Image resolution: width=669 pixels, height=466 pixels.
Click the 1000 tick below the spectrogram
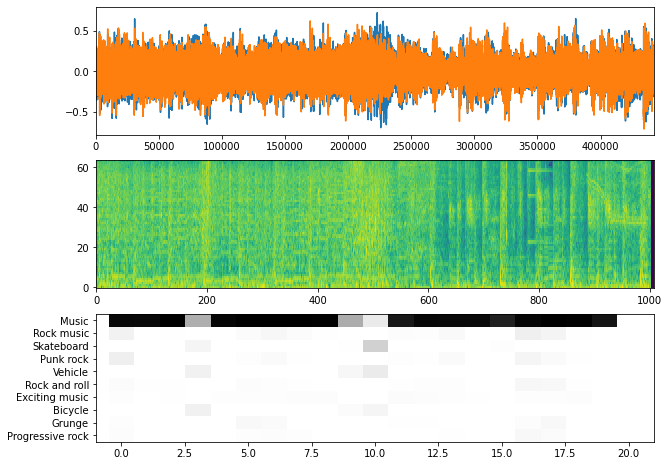point(649,300)
